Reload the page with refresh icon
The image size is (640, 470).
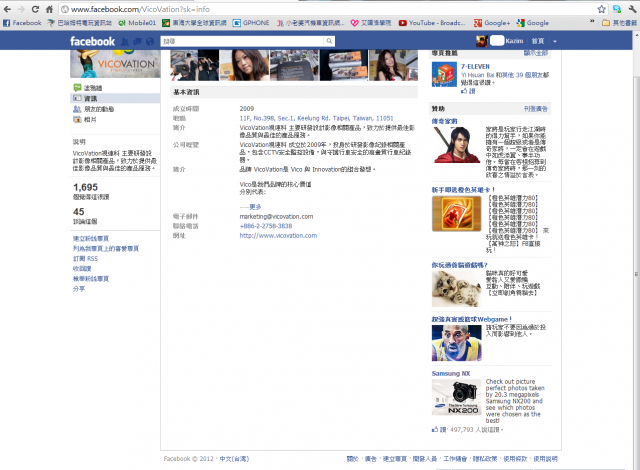36,9
